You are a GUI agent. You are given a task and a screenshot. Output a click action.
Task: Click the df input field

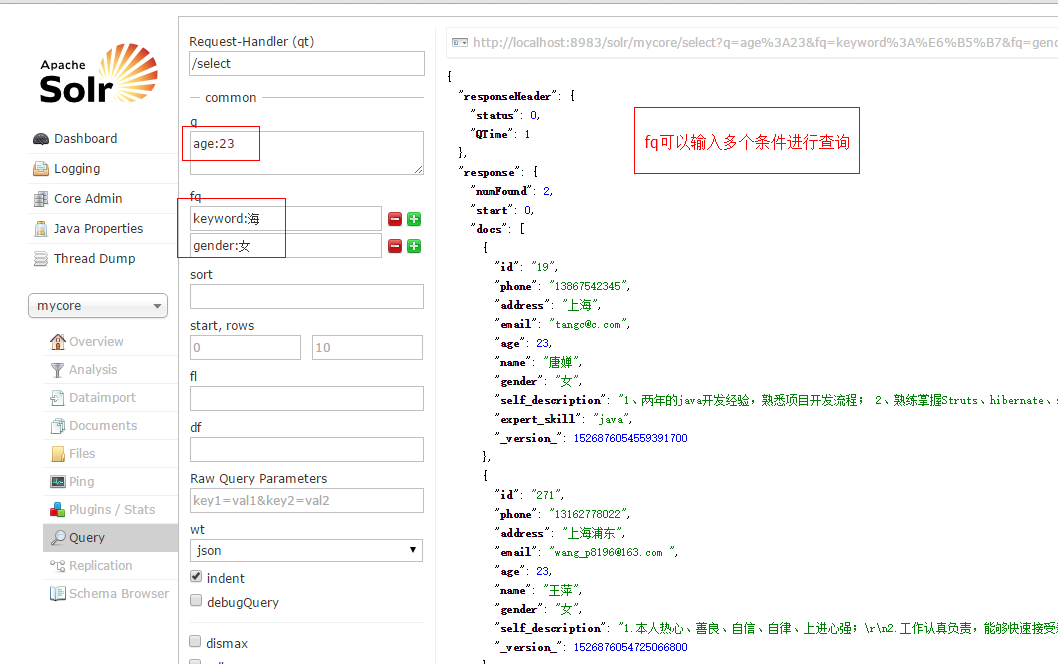[307, 449]
